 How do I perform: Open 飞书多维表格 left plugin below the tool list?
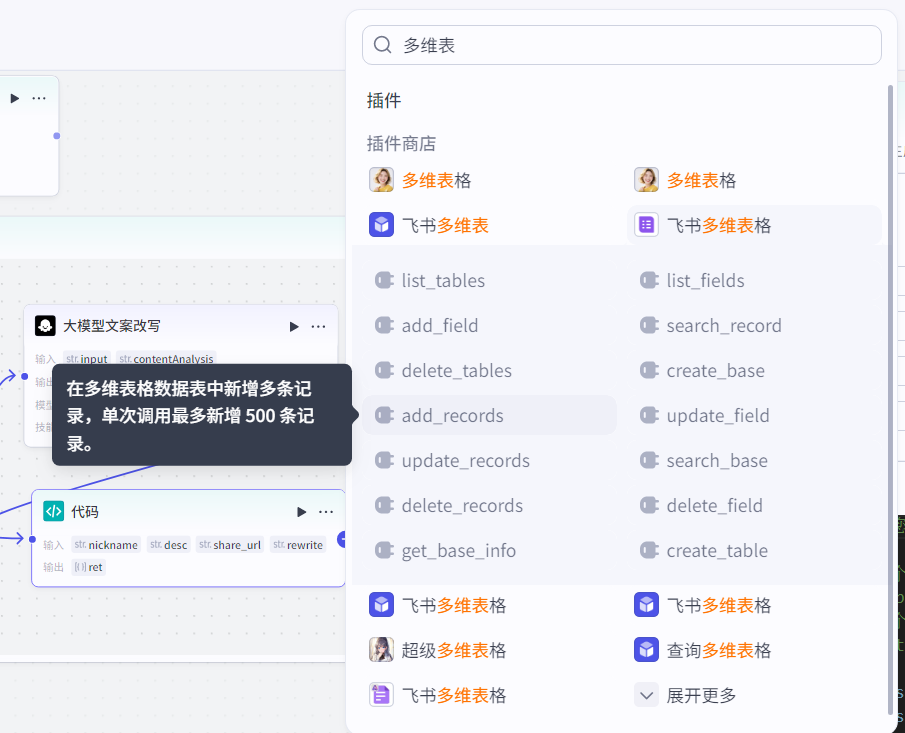[x=437, y=605]
